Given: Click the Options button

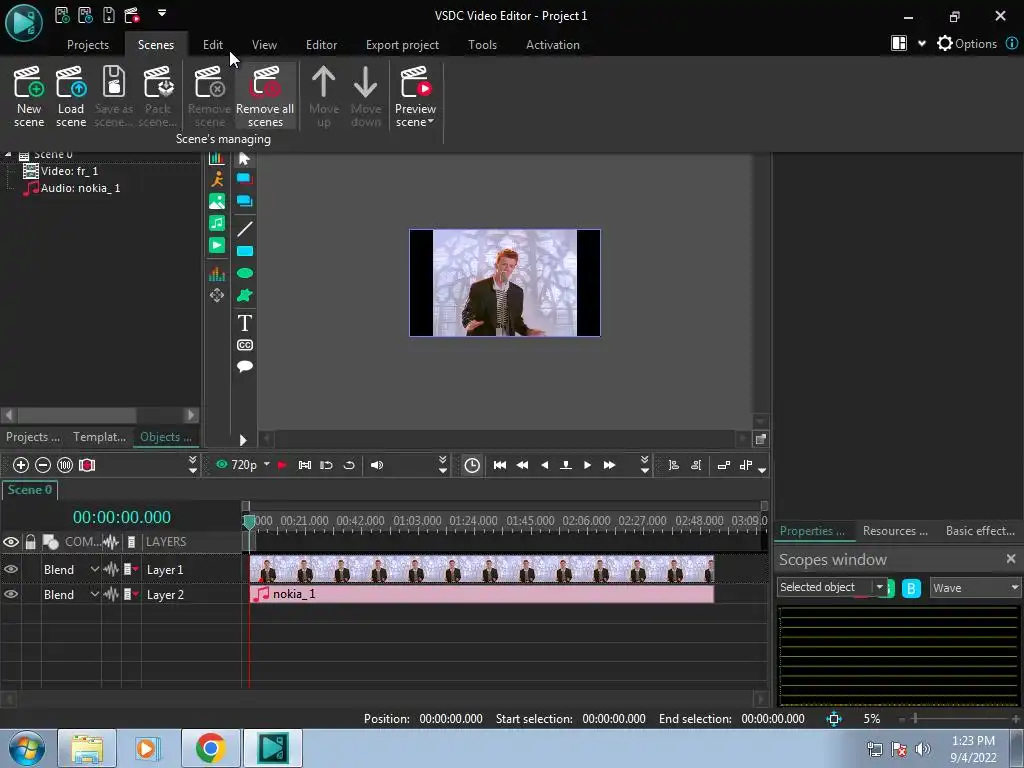Looking at the screenshot, I should pyautogui.click(x=967, y=44).
